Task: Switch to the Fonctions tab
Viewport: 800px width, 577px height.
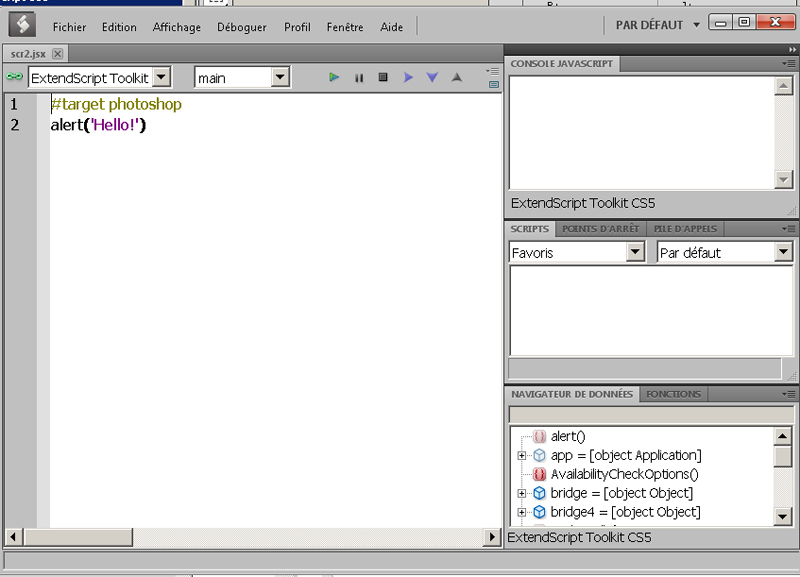Action: click(x=673, y=394)
